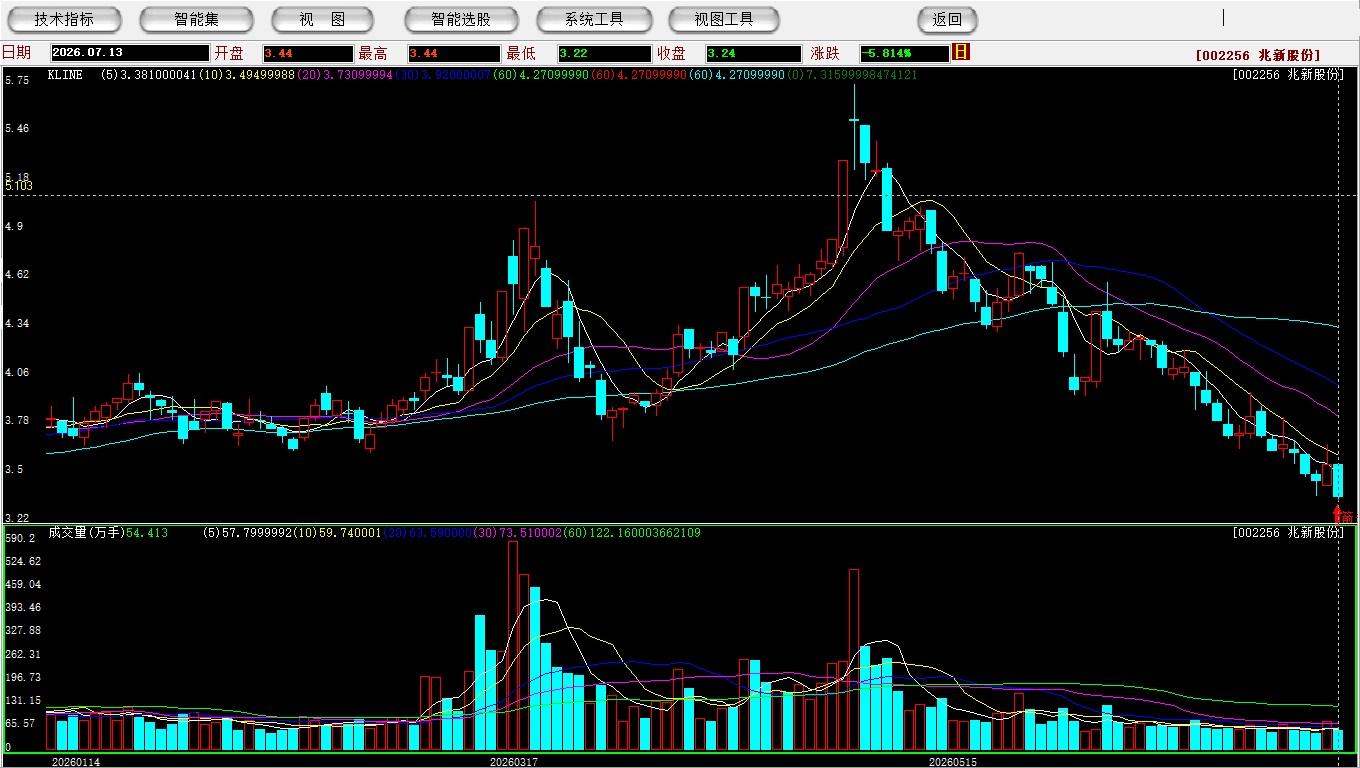
Task: Click the 日期 date label
Action: pyautogui.click(x=17, y=53)
